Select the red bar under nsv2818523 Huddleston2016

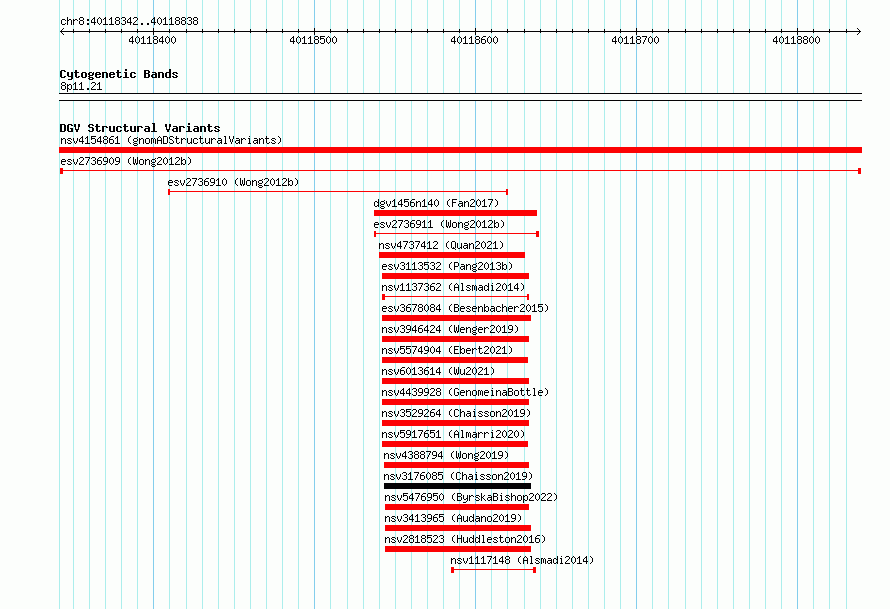pos(457,549)
